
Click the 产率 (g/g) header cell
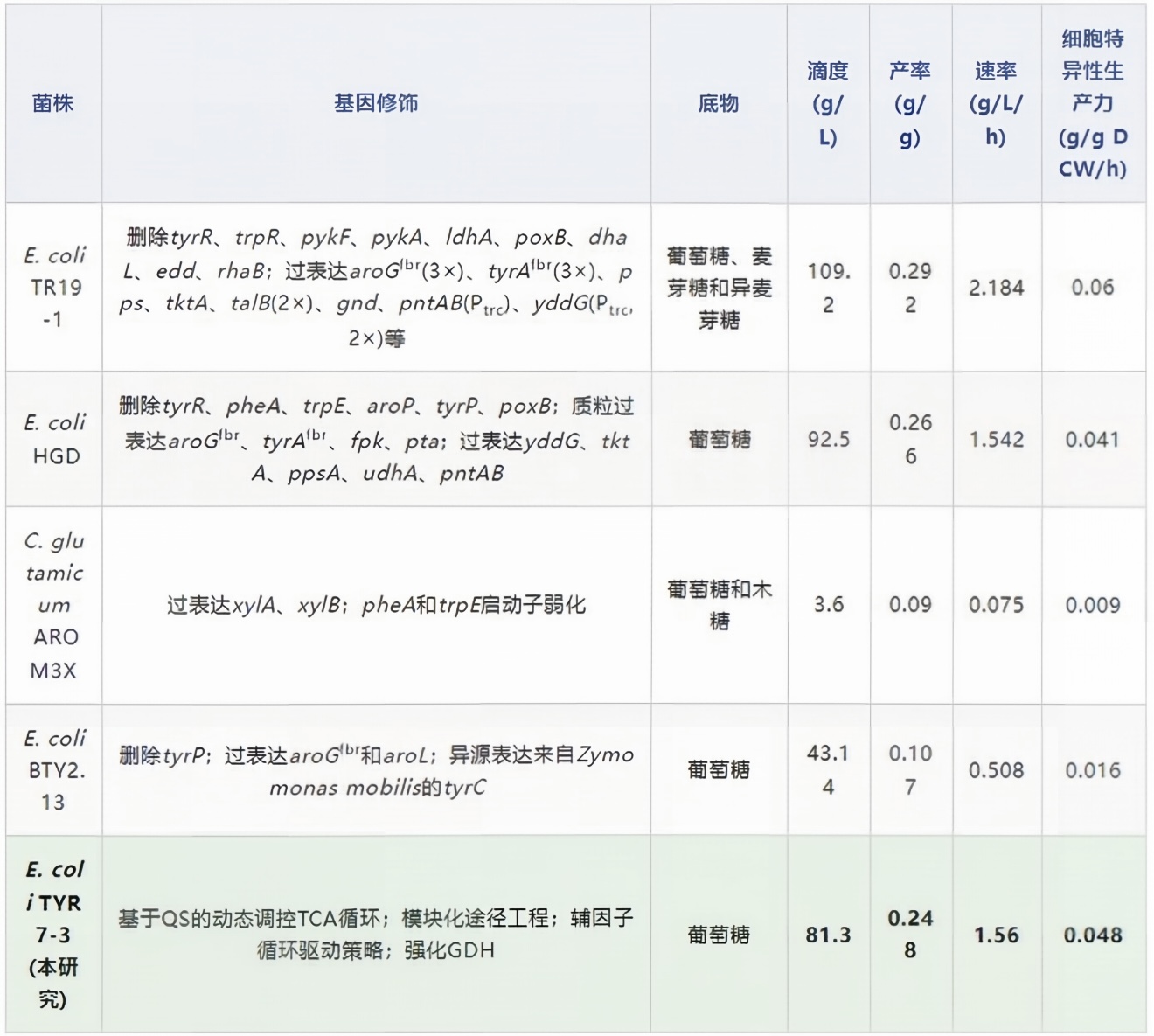click(x=910, y=103)
